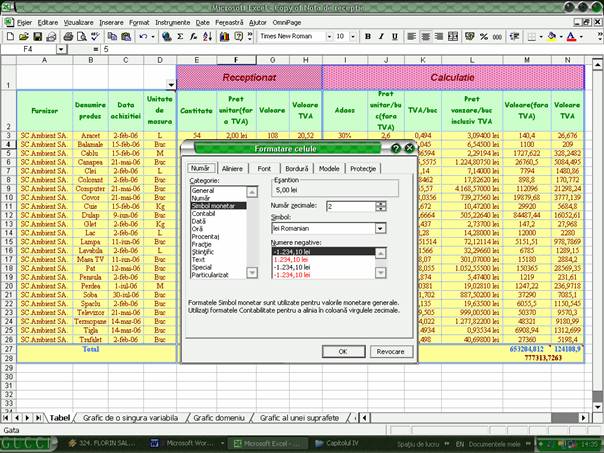Screen dimensions: 604x453
Task: Switch to the Protecție tab
Action: (363, 168)
